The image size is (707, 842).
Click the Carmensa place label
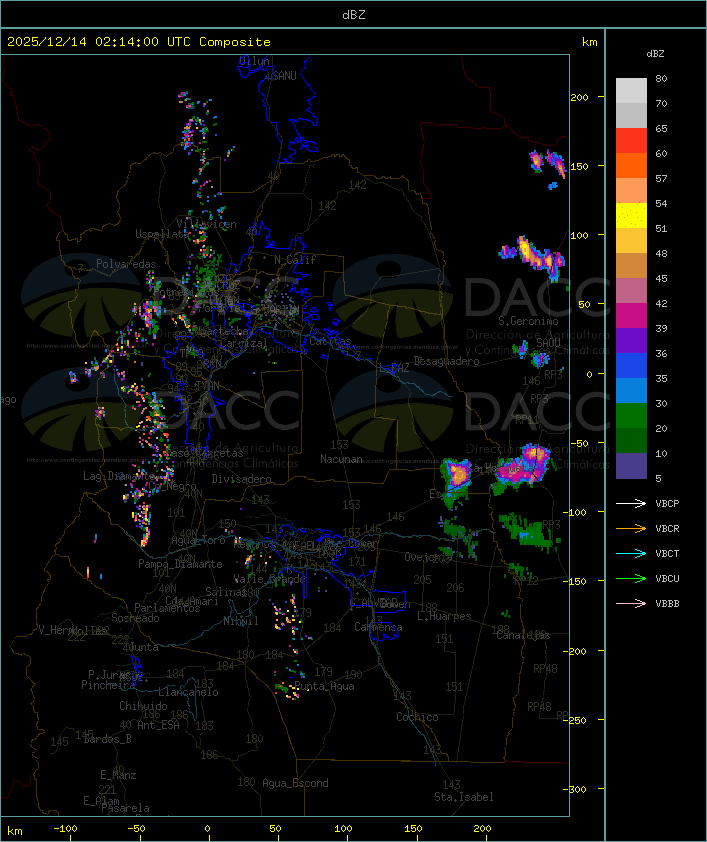coord(378,627)
